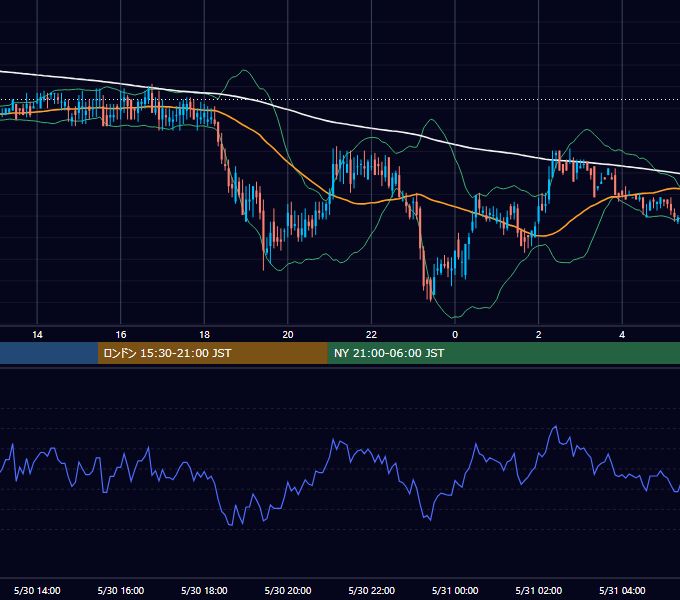This screenshot has height=600, width=680.
Task: Click the 20 hour axis label
Action: coord(288,335)
